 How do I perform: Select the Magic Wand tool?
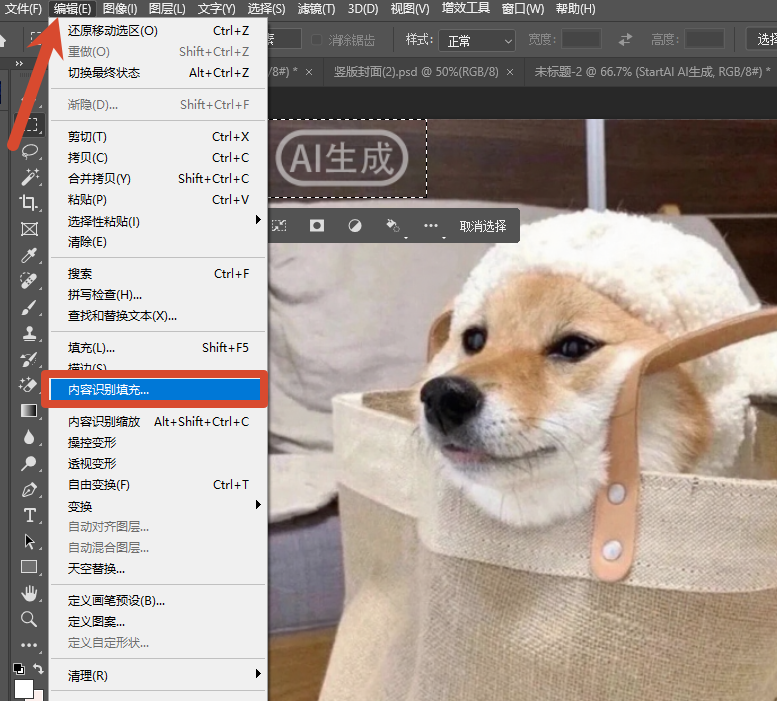click(29, 177)
